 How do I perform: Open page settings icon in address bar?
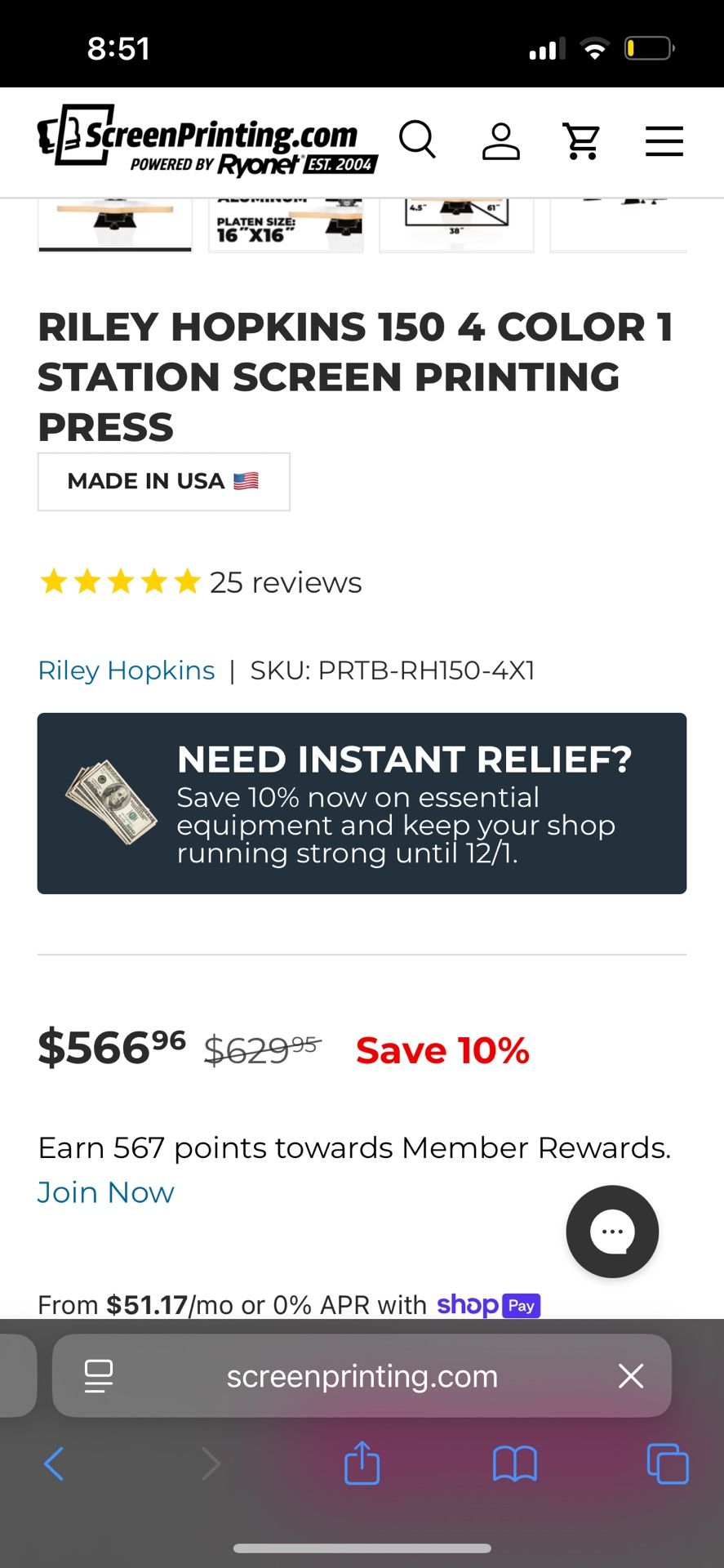click(99, 1376)
